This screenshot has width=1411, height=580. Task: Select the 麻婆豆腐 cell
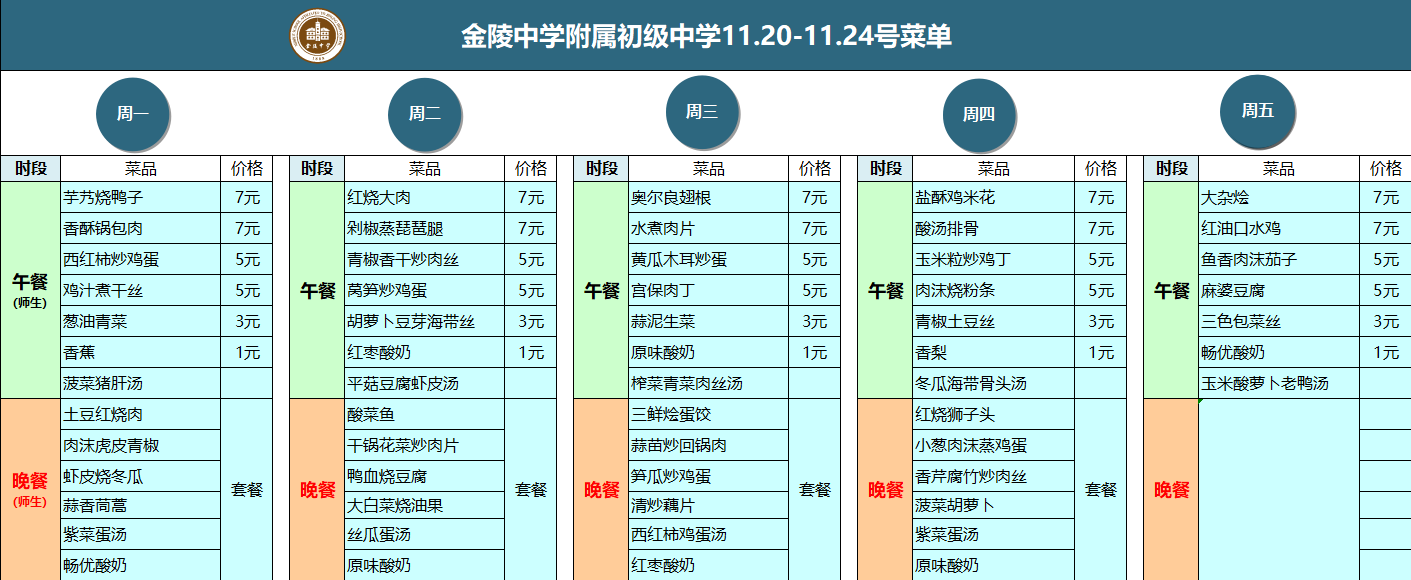[x=1279, y=291]
